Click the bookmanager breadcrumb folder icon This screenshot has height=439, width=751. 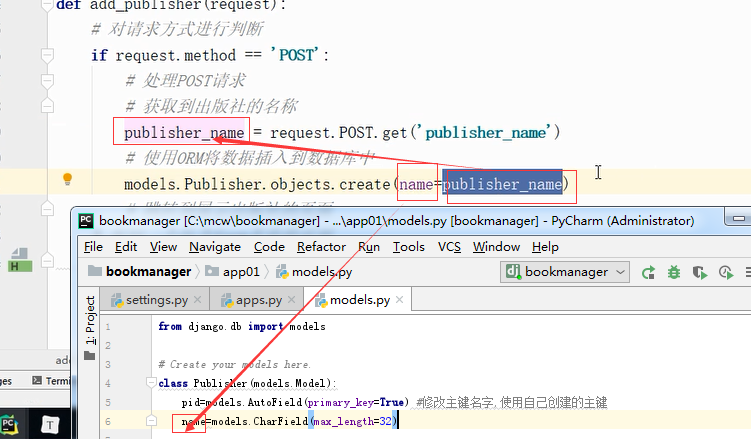95,271
